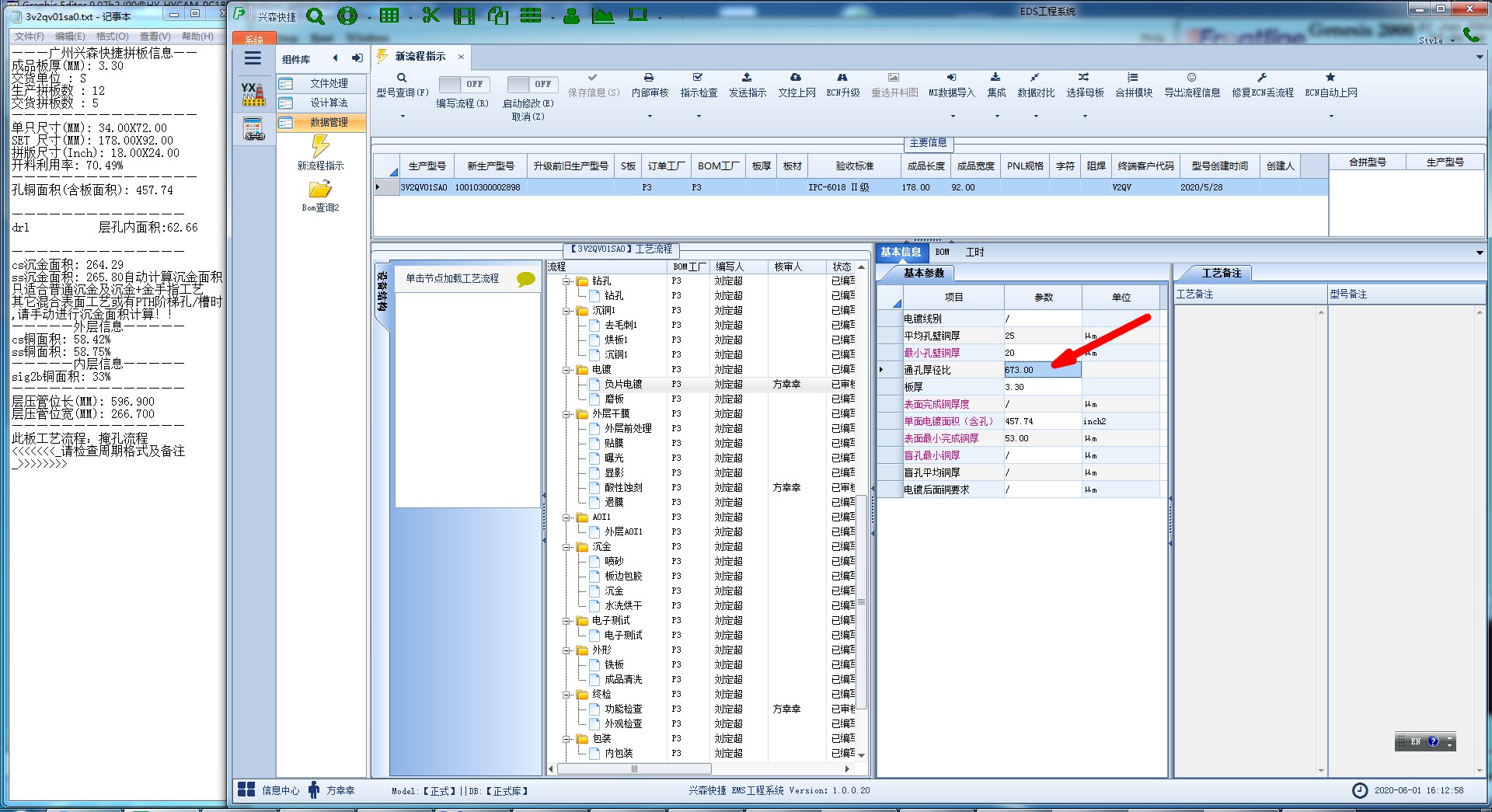
Task: Click the pin arrow icon beside 组件库
Action: [x=357, y=58]
